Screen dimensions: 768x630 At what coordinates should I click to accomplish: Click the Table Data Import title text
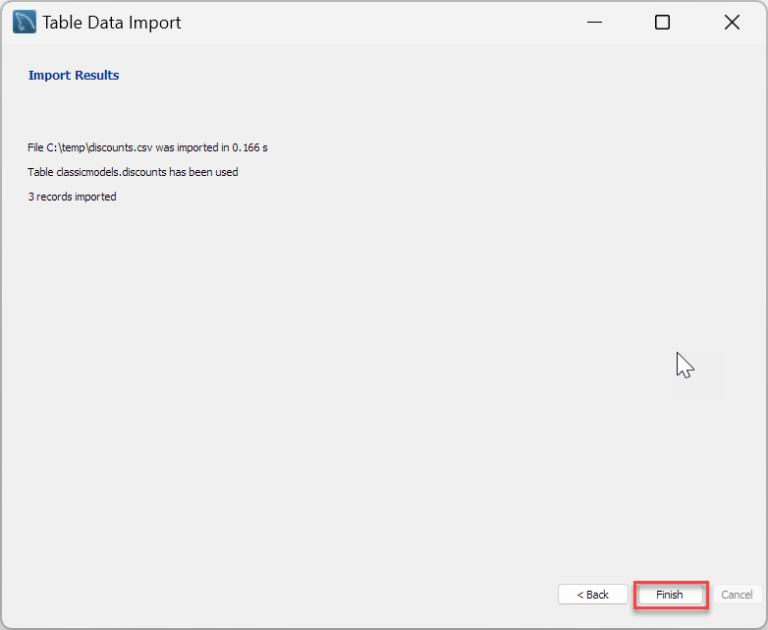coord(112,23)
